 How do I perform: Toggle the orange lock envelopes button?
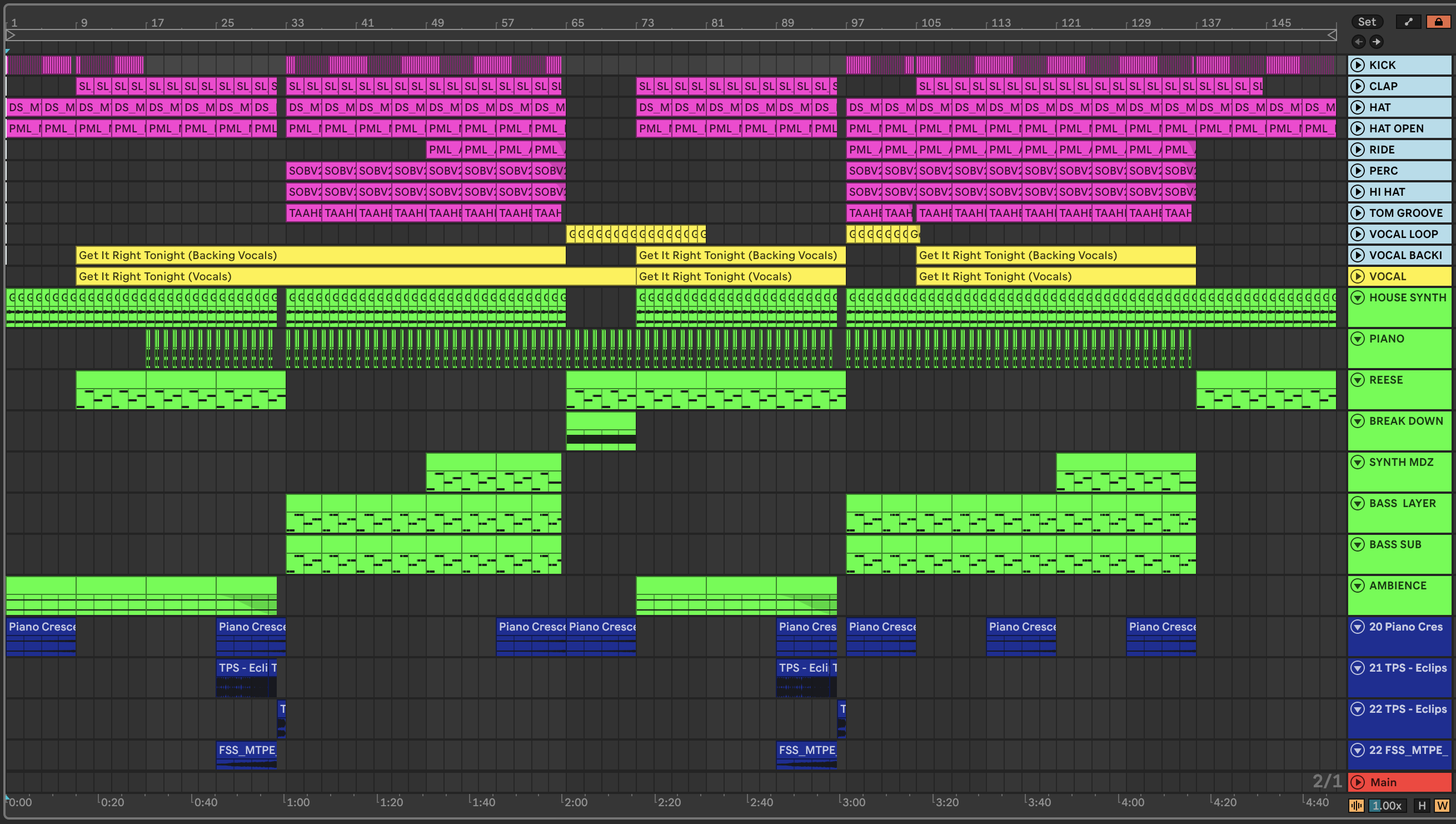click(x=1438, y=22)
